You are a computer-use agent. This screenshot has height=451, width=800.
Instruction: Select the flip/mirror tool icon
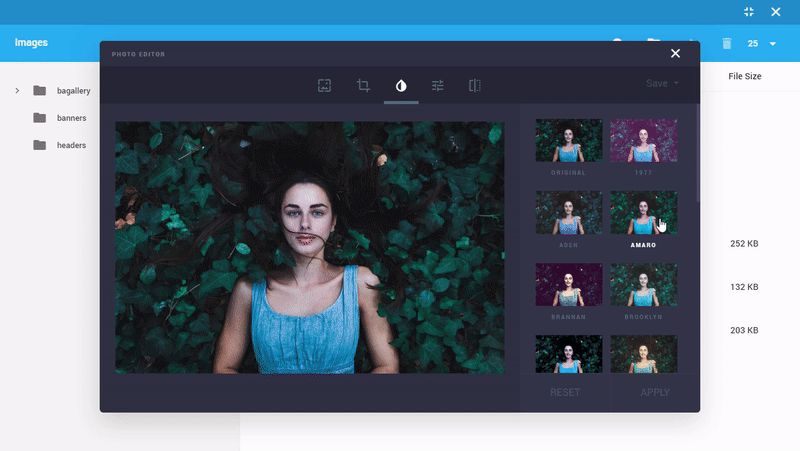tap(474, 85)
